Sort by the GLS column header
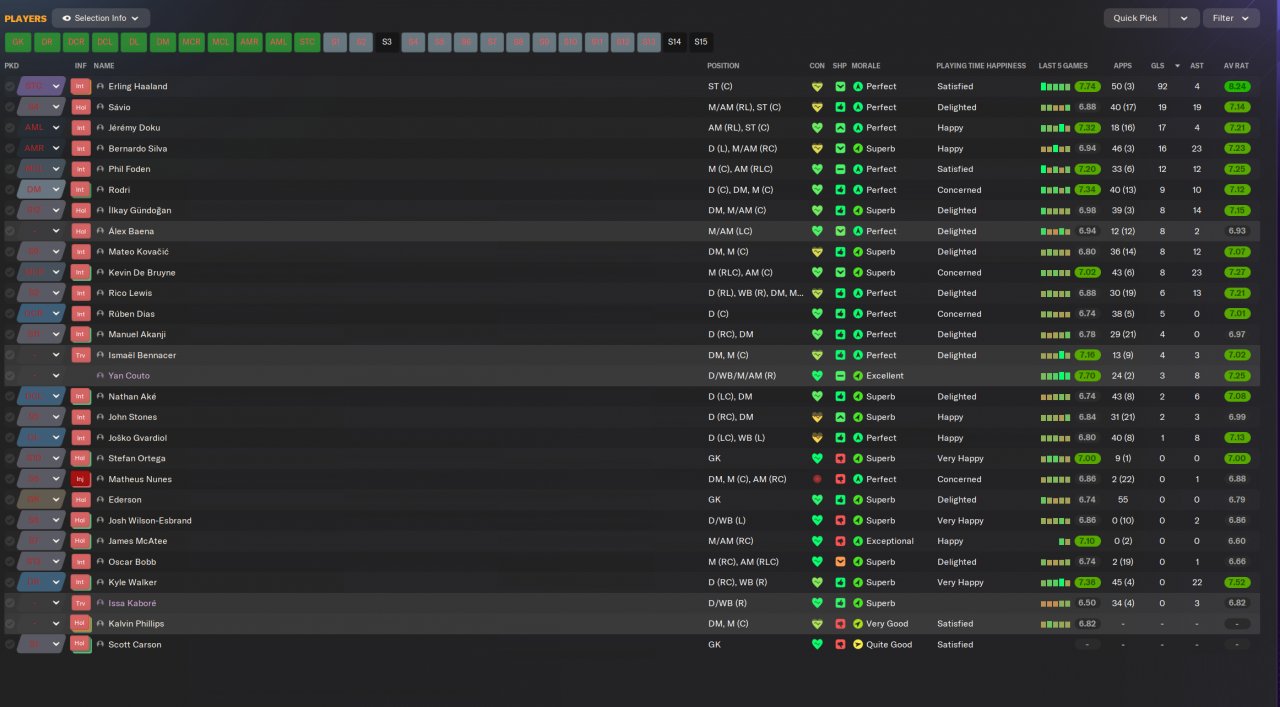Viewport: 1280px width, 707px height. pos(1158,66)
